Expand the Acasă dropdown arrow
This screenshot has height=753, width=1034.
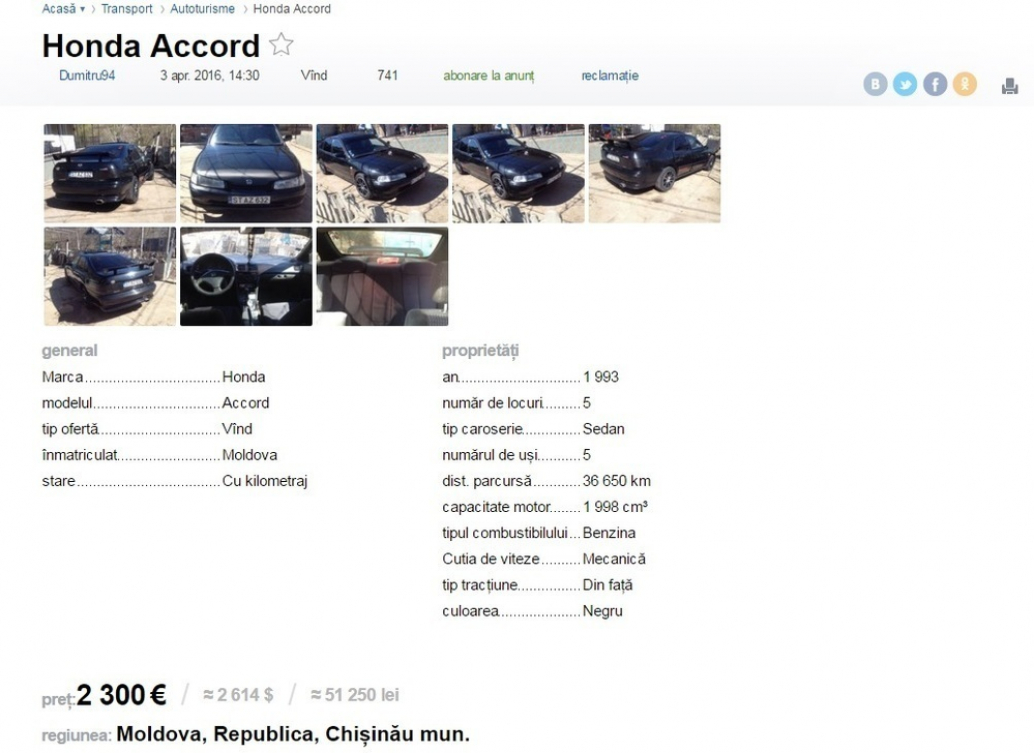(x=82, y=9)
